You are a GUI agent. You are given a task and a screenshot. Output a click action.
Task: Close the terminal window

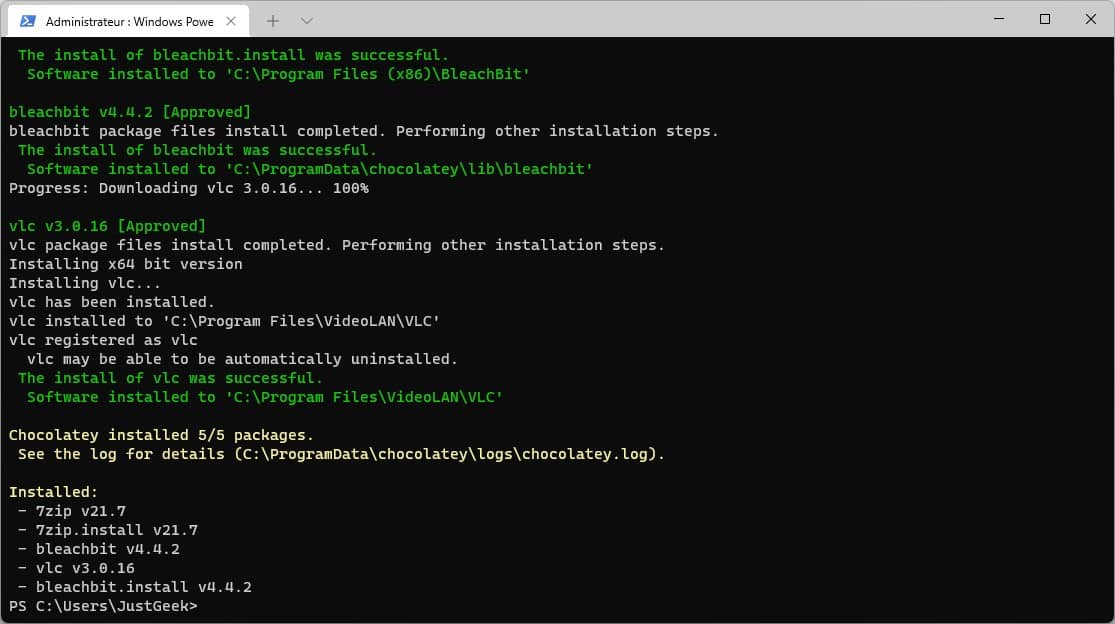(1091, 19)
